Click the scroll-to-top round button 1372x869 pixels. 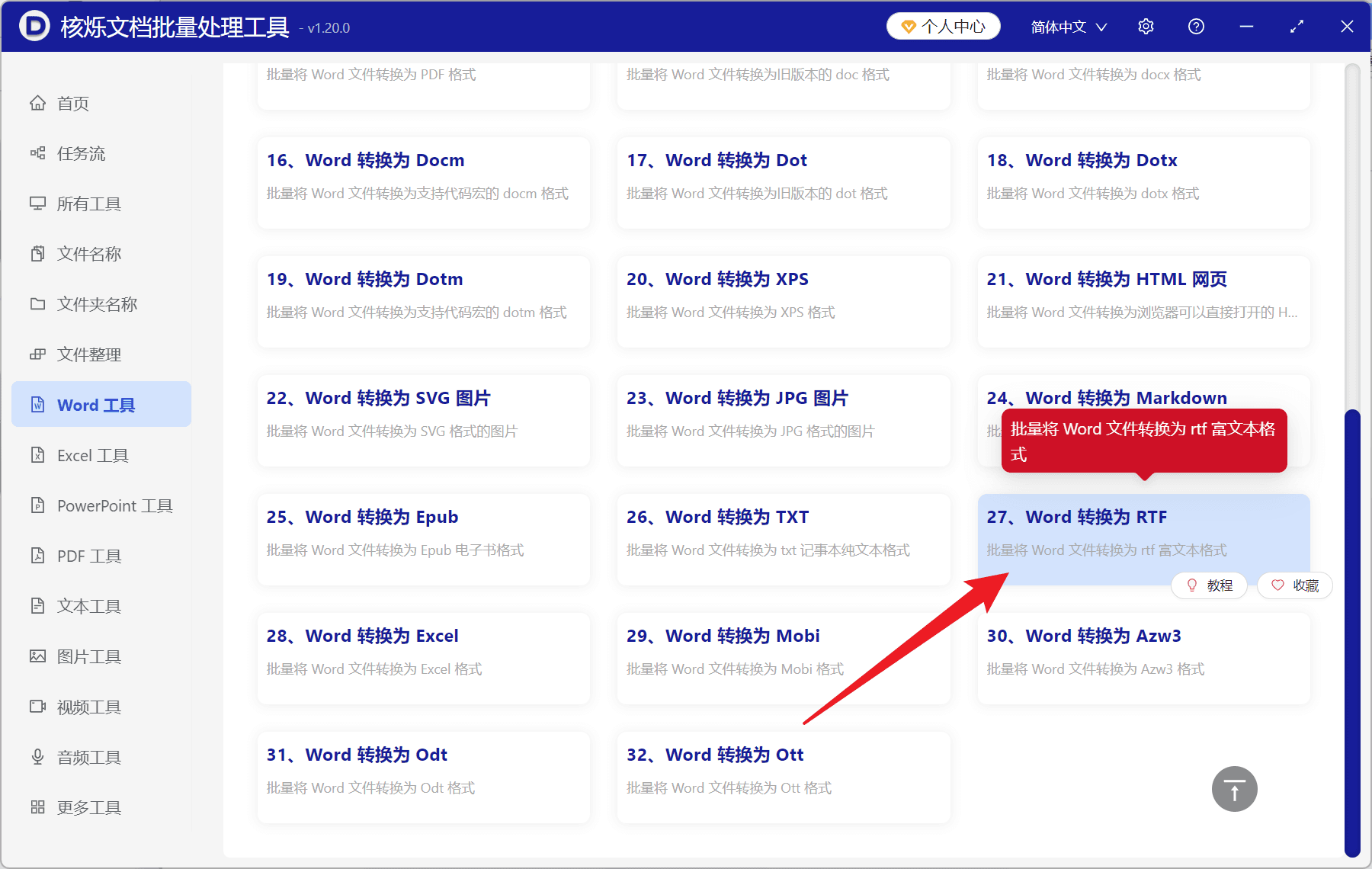pos(1234,789)
